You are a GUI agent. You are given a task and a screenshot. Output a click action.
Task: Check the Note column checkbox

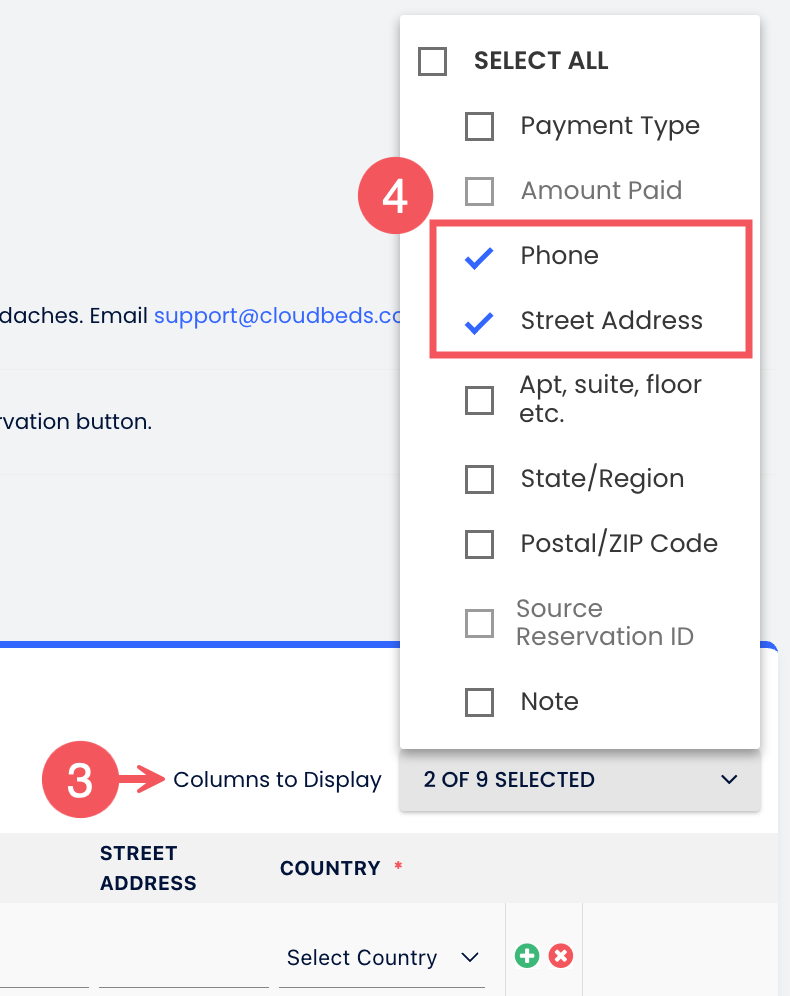[480, 703]
